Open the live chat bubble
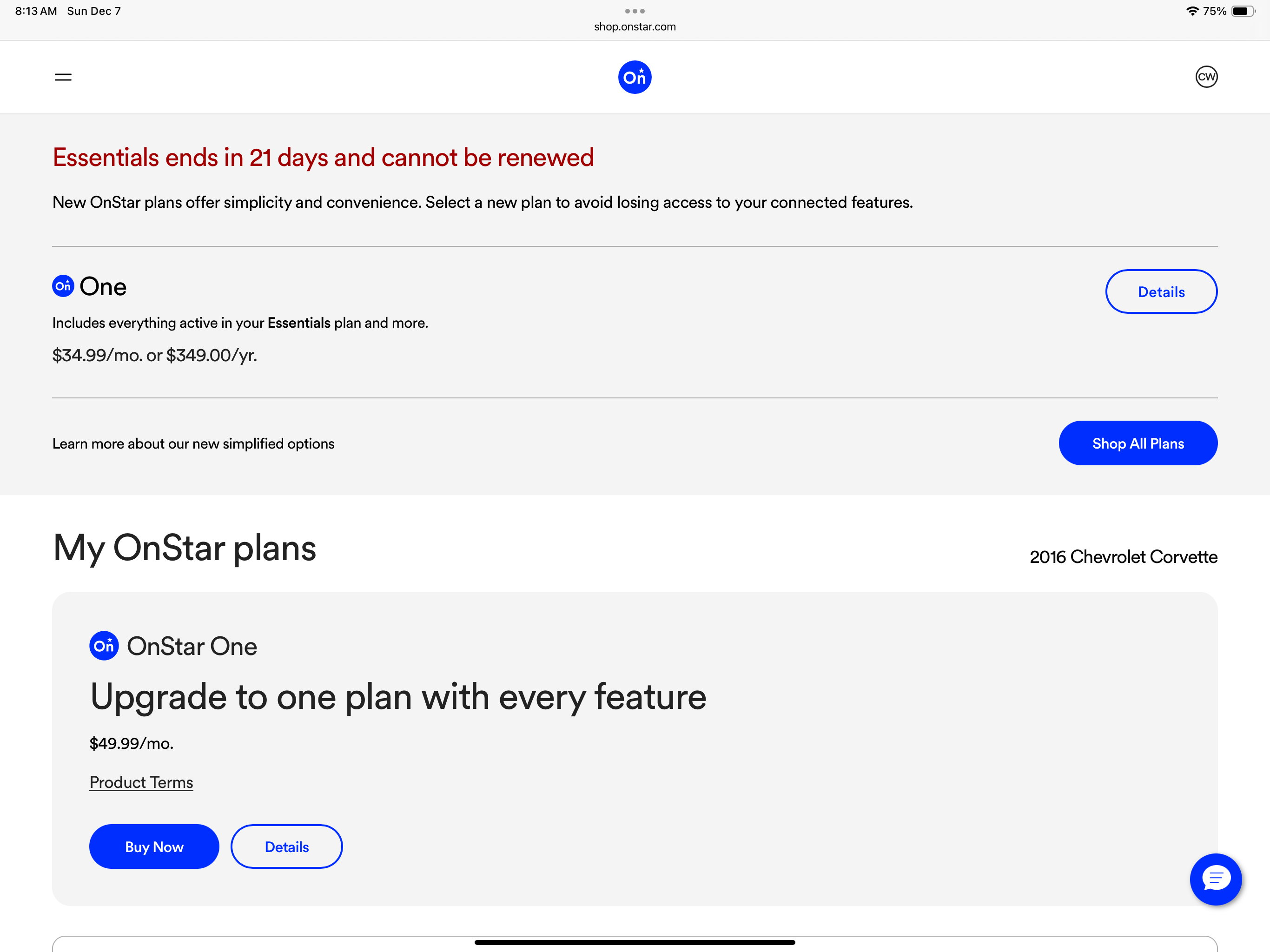Image resolution: width=1270 pixels, height=952 pixels. [x=1216, y=879]
